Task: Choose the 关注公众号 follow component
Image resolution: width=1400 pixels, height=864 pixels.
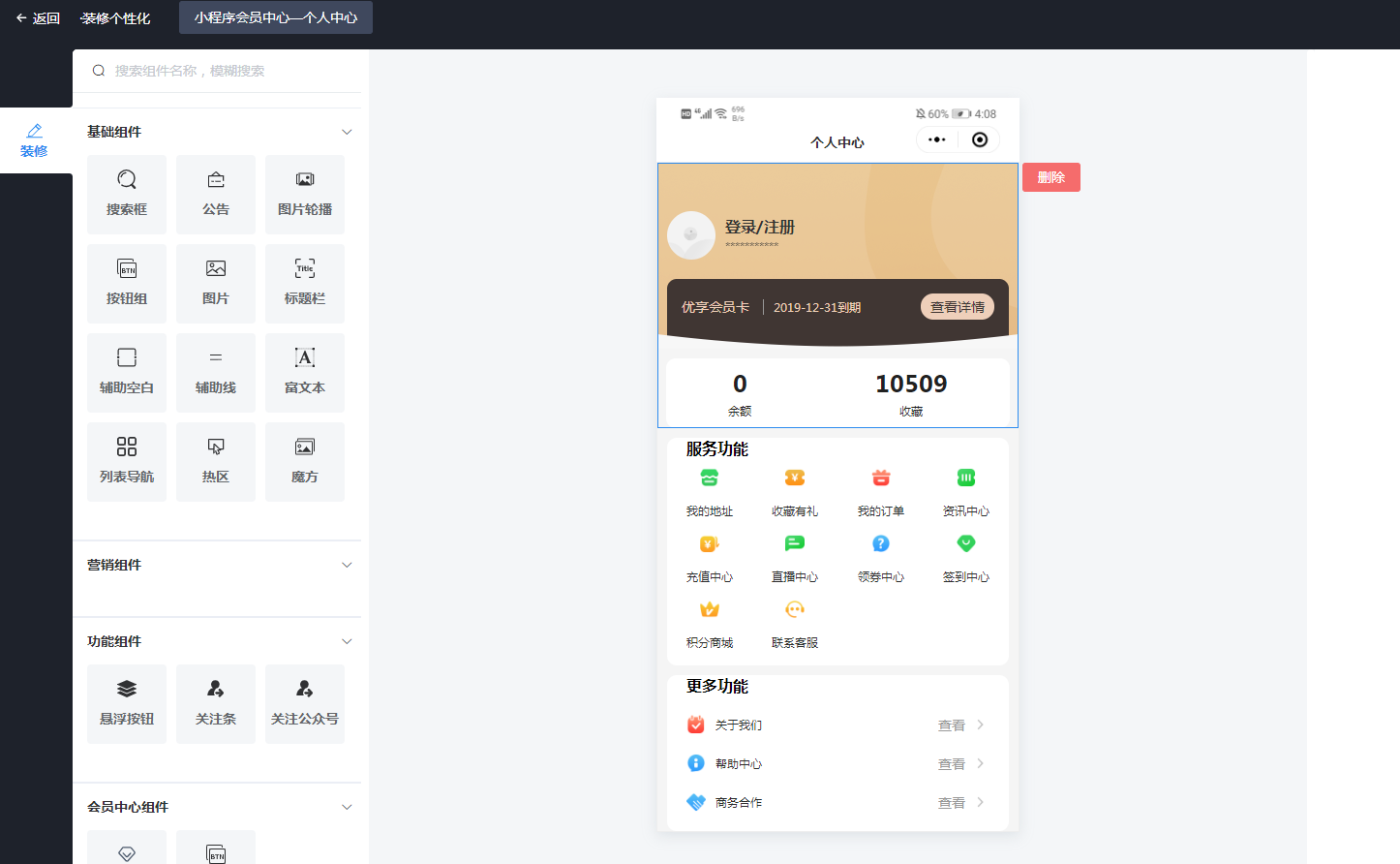Action: [304, 704]
